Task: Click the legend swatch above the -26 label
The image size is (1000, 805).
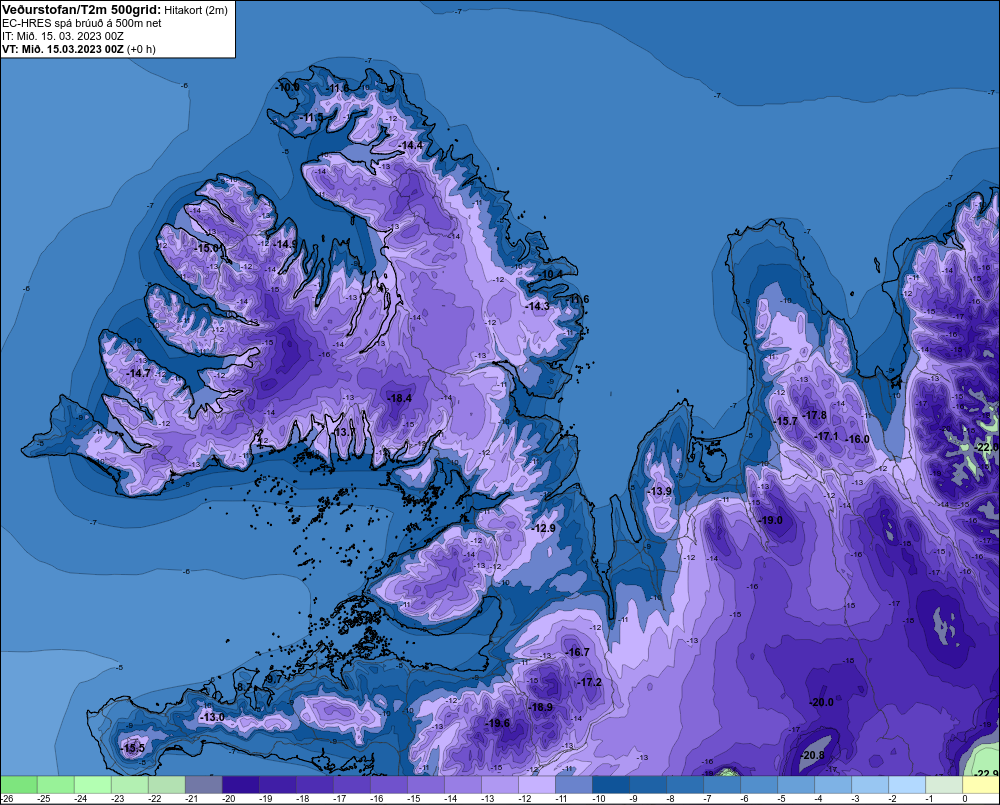Action: 18,785
